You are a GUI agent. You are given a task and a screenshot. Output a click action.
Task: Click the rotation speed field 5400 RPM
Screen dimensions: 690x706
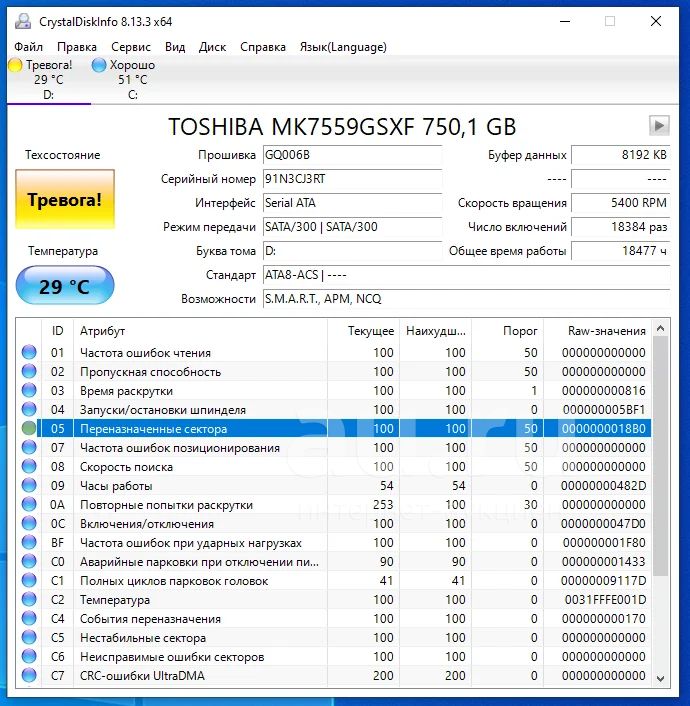tap(621, 203)
